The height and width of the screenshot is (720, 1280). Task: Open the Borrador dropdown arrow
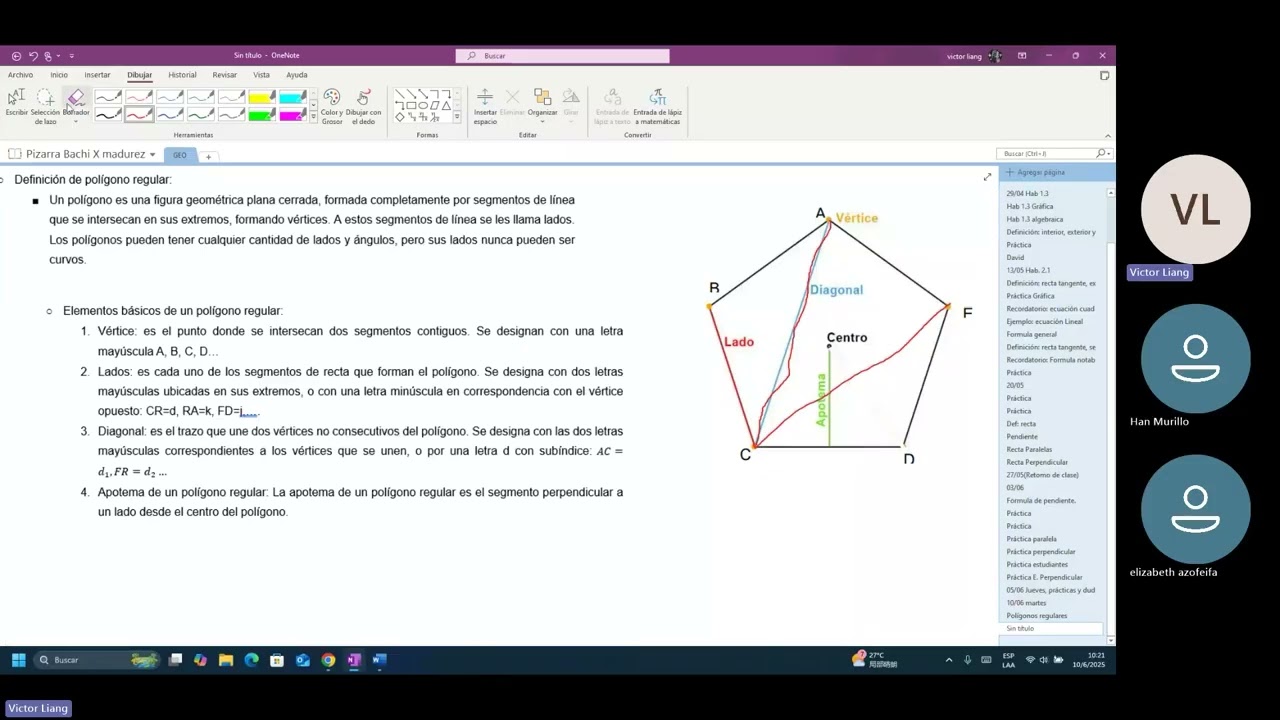tap(76, 121)
